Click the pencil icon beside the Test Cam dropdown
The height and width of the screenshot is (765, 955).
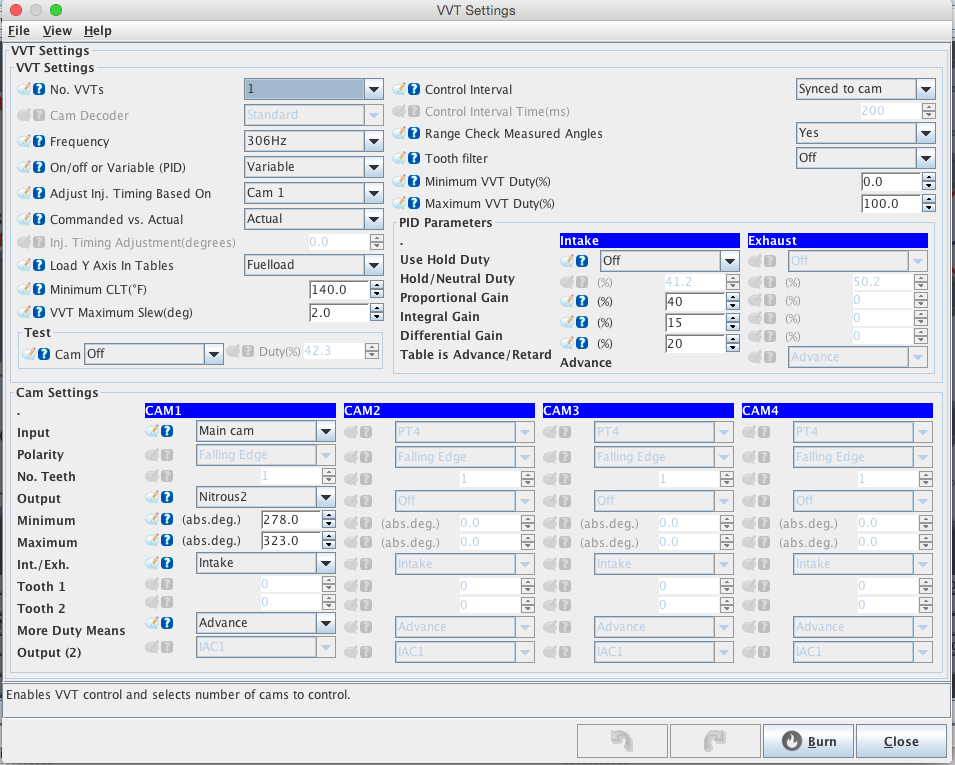[30, 353]
